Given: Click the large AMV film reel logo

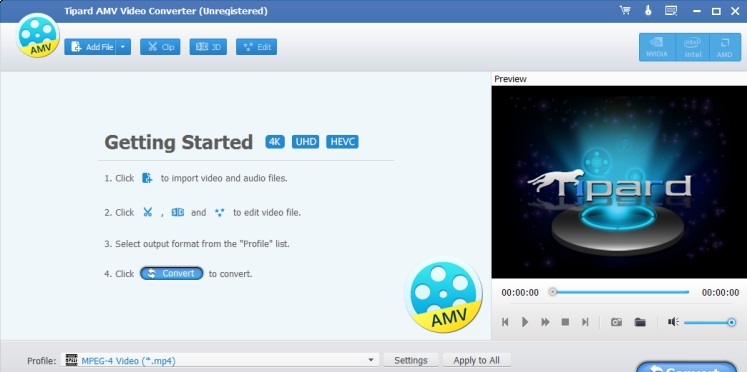Looking at the screenshot, I should (x=443, y=294).
